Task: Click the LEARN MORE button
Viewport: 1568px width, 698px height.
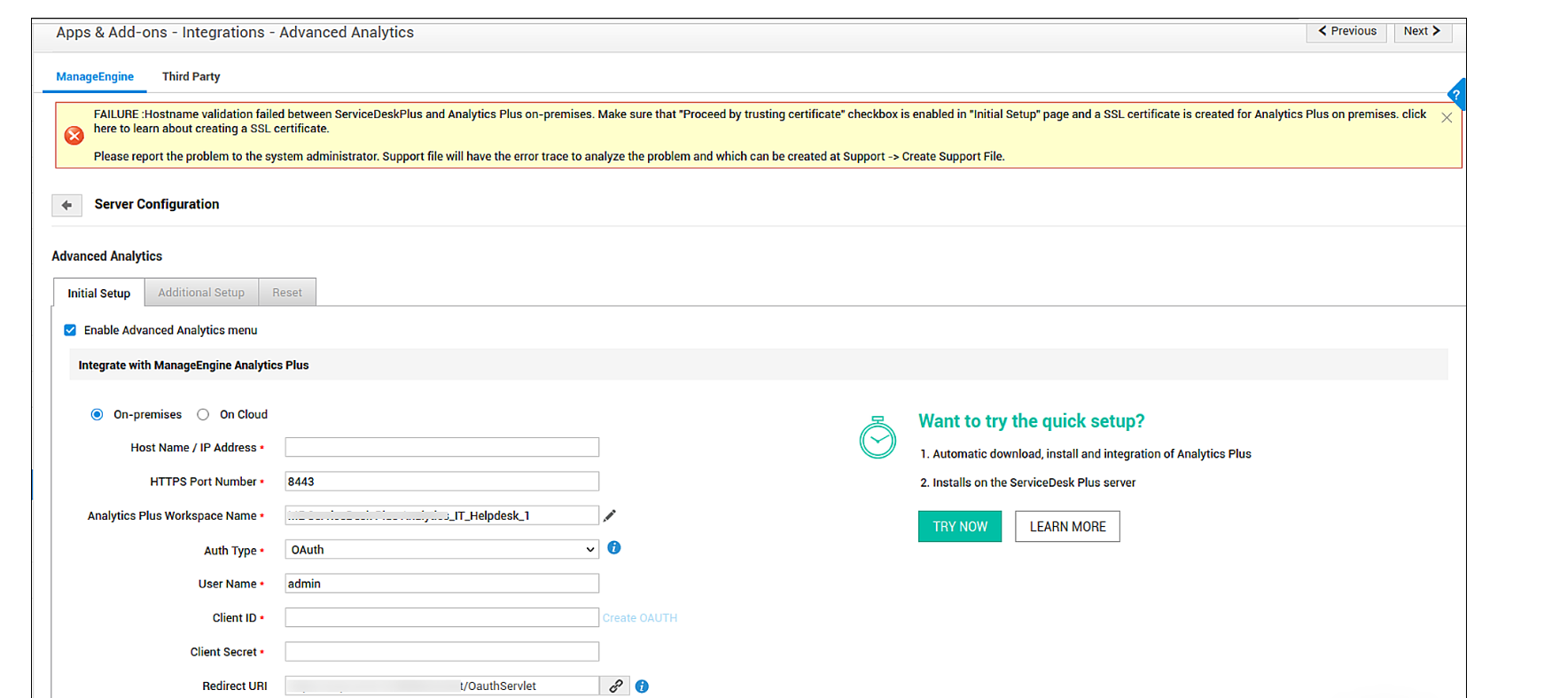Action: (x=1067, y=526)
